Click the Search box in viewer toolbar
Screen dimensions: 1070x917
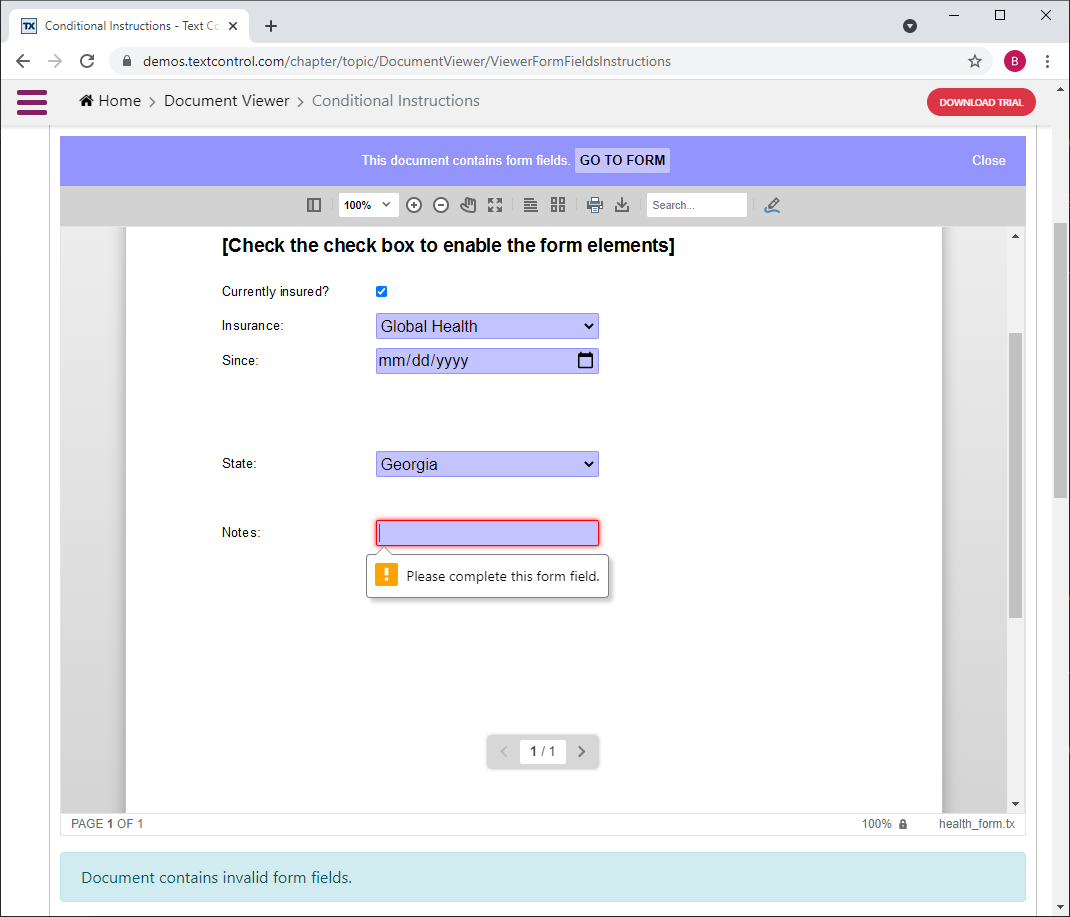tap(697, 205)
